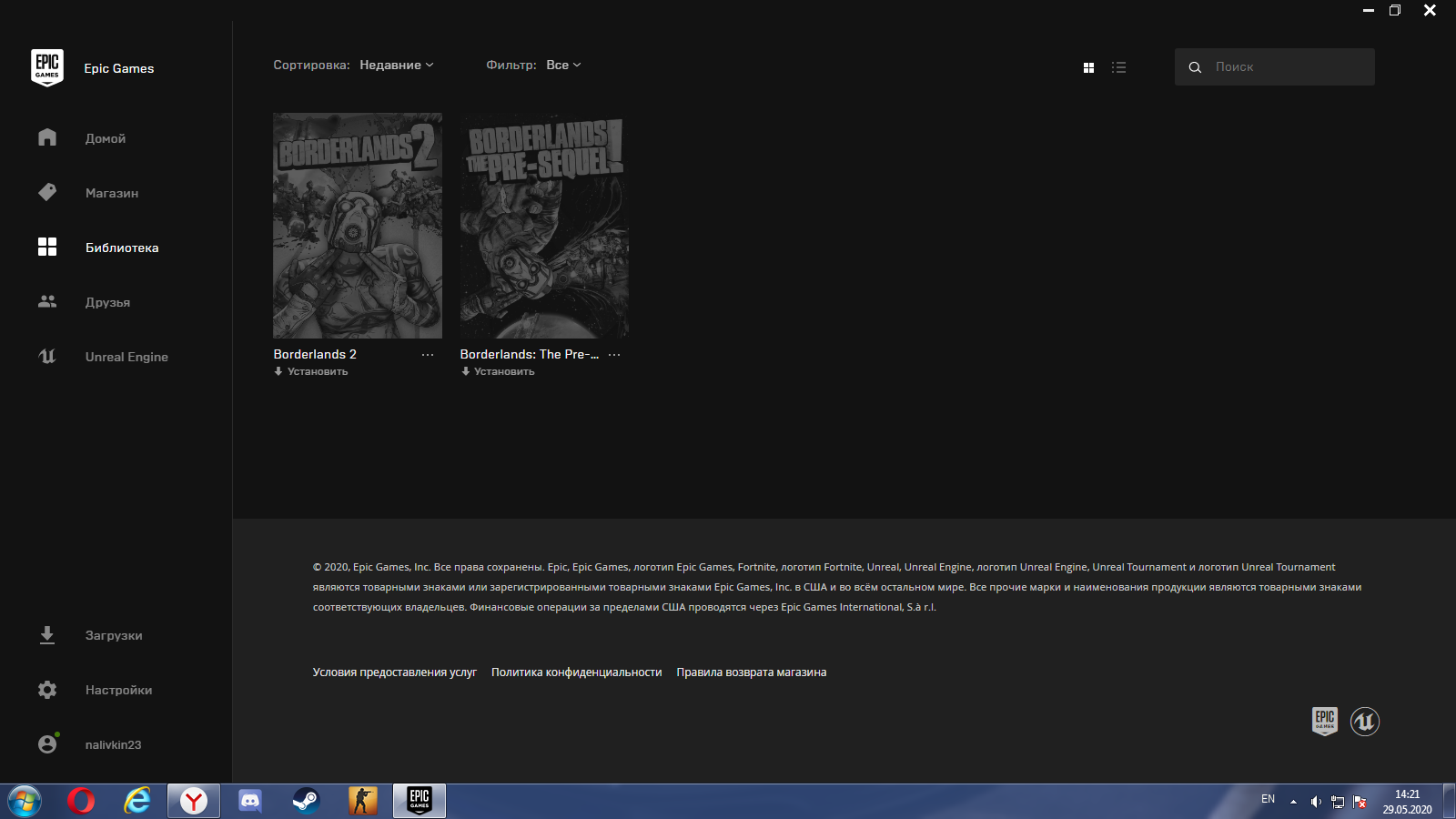Switch to grid view layout
The height and width of the screenshot is (819, 1456).
coord(1088,67)
